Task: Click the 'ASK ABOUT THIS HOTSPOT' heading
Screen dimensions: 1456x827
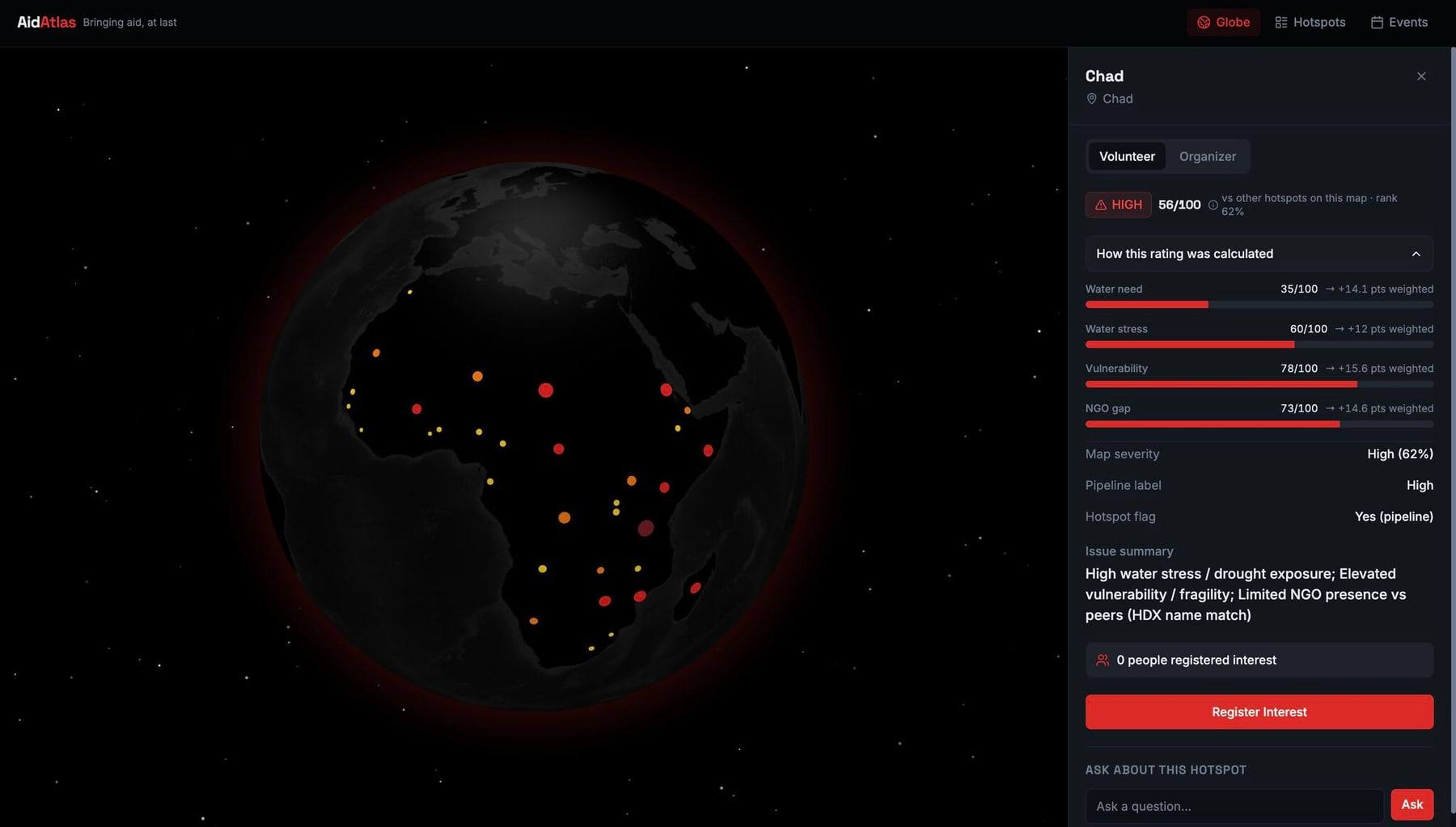Action: point(1165,770)
